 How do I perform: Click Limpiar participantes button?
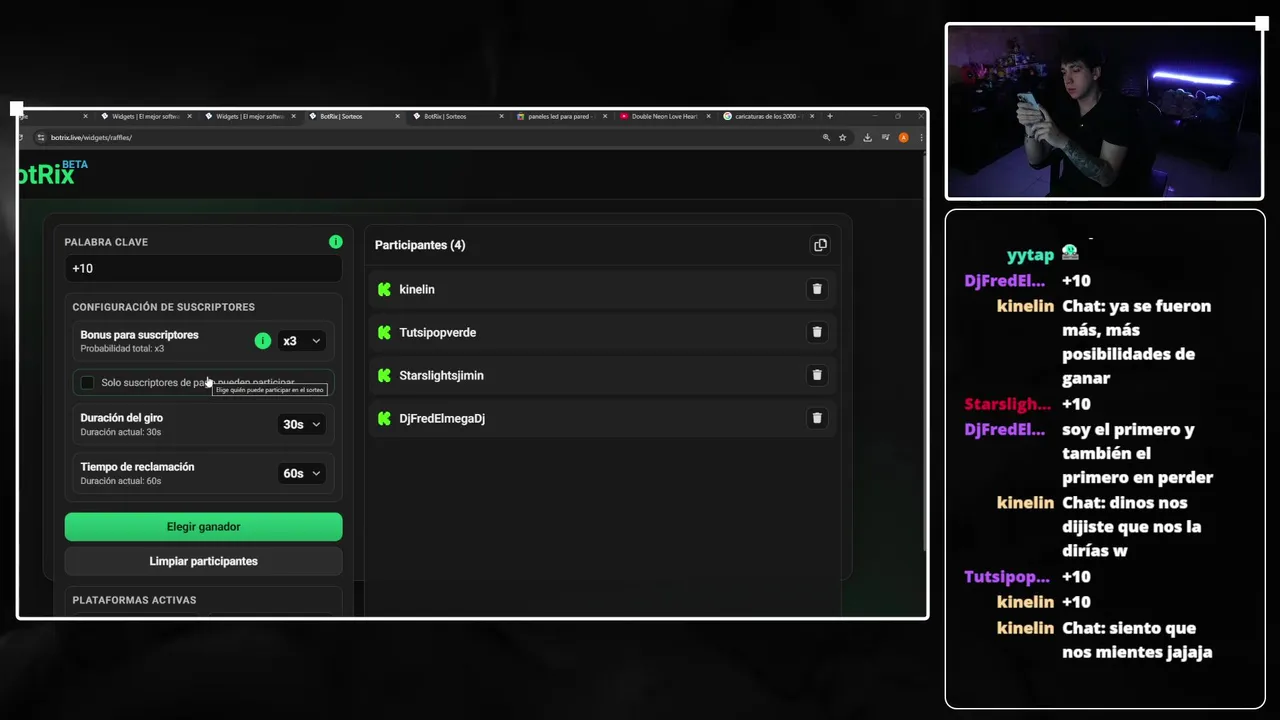coord(203,561)
